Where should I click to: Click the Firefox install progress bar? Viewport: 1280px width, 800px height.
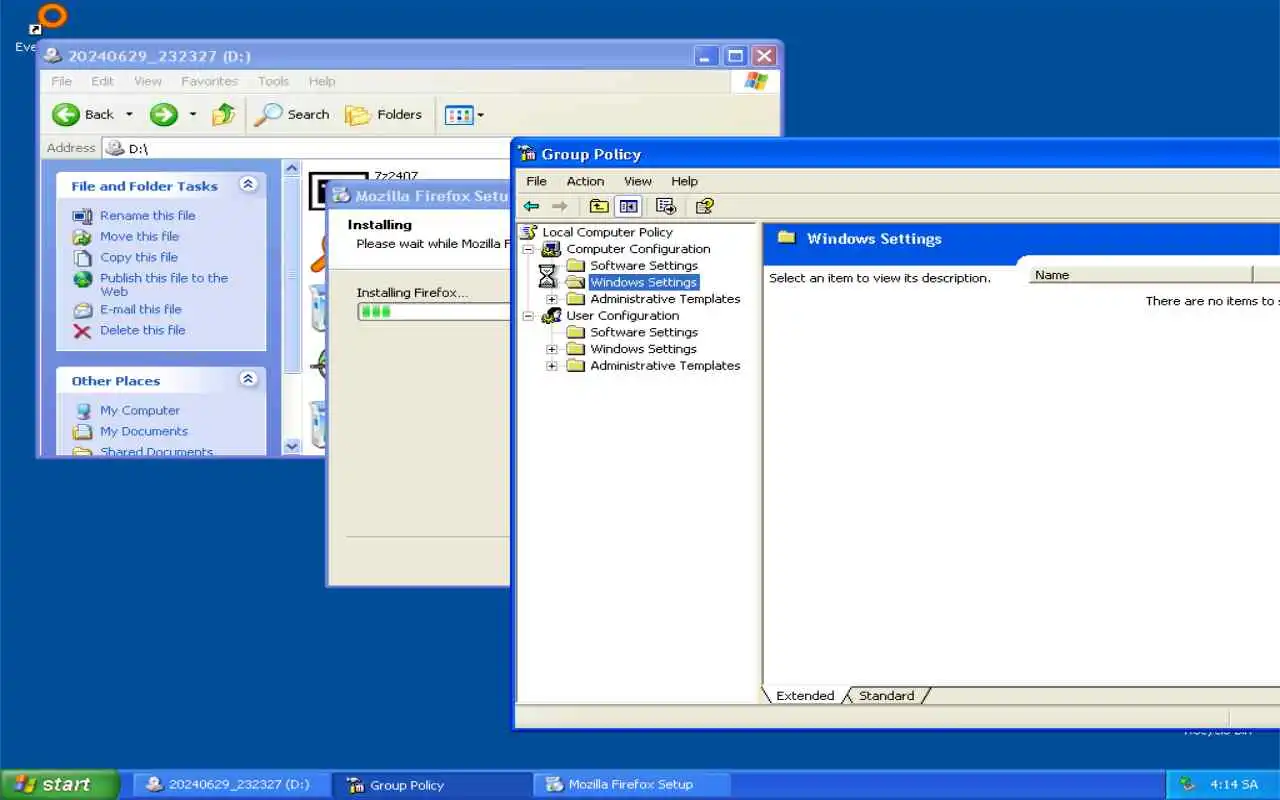pos(435,312)
